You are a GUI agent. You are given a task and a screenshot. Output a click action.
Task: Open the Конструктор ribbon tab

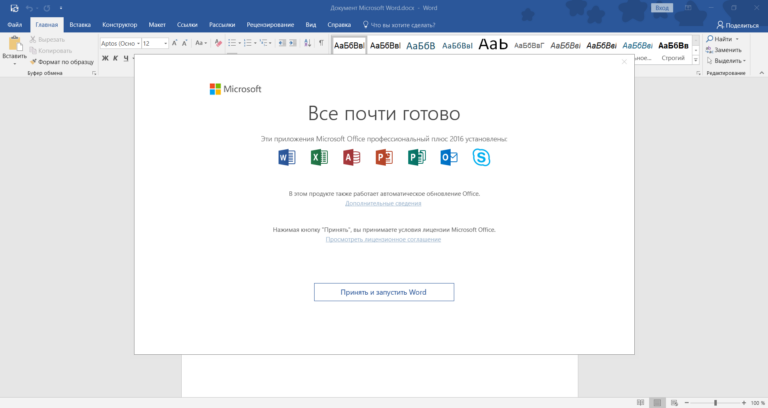pyautogui.click(x=120, y=24)
